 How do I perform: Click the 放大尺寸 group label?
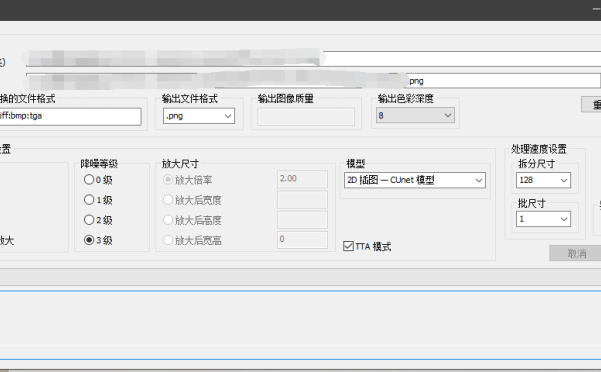(x=180, y=164)
